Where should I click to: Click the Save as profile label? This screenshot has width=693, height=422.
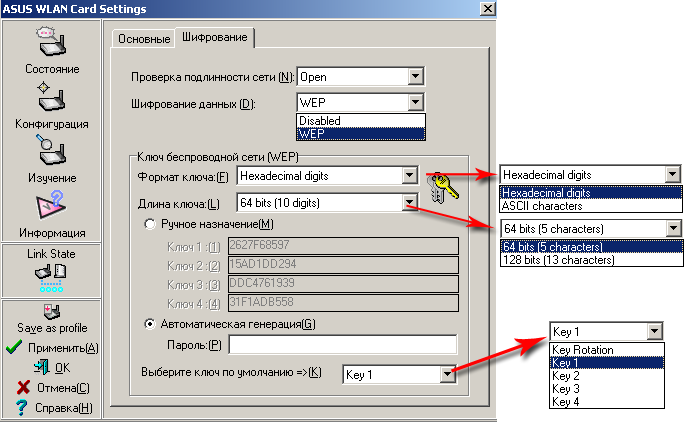point(52,328)
